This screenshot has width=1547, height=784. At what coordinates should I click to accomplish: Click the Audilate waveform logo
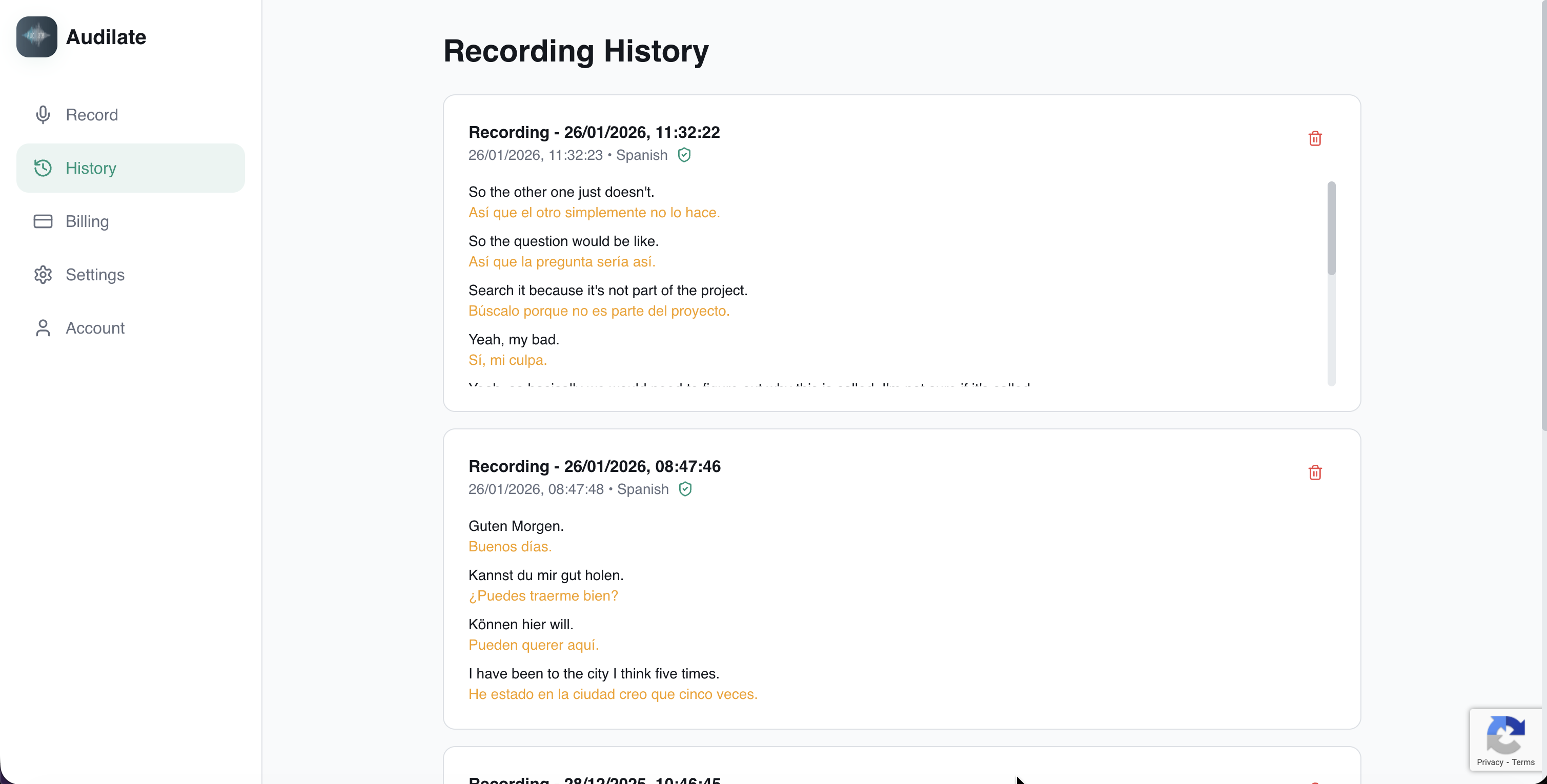[x=36, y=36]
